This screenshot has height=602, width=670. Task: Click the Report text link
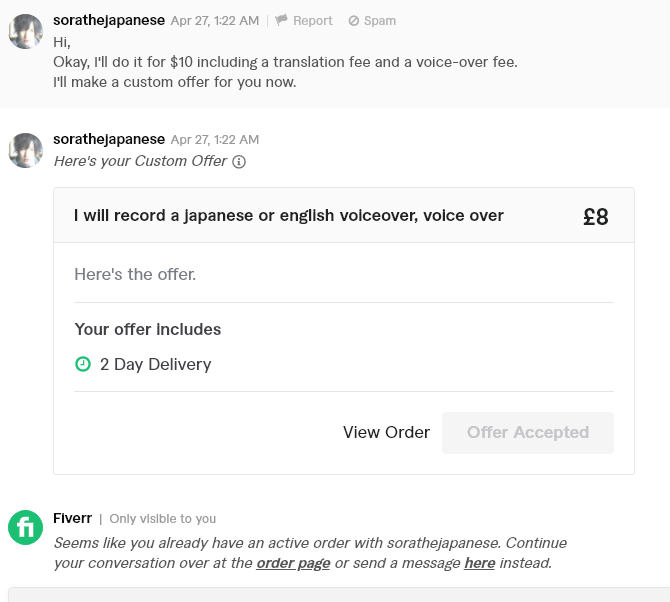pos(312,21)
